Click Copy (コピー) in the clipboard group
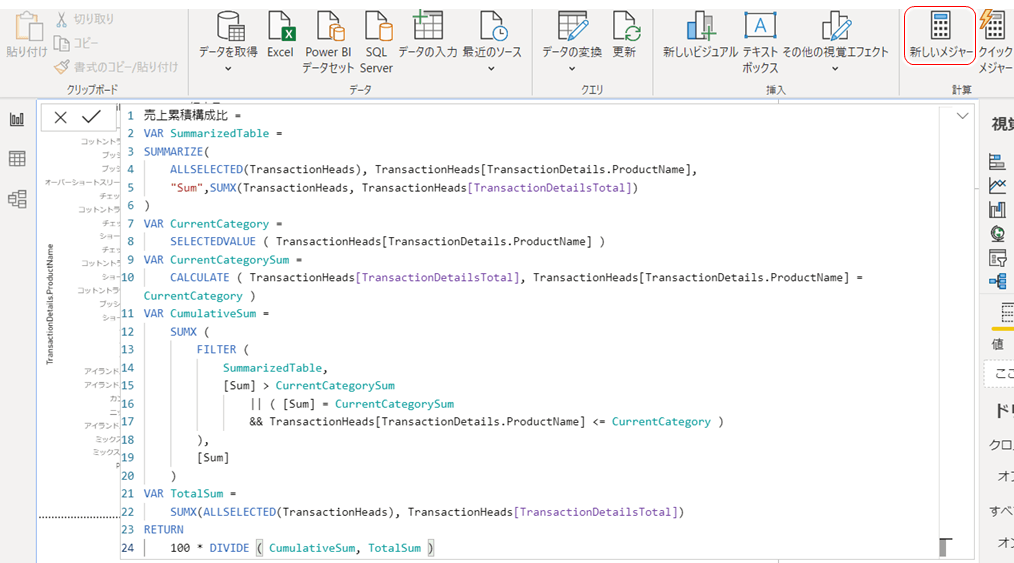Image resolution: width=1014 pixels, height=563 pixels. coord(76,43)
